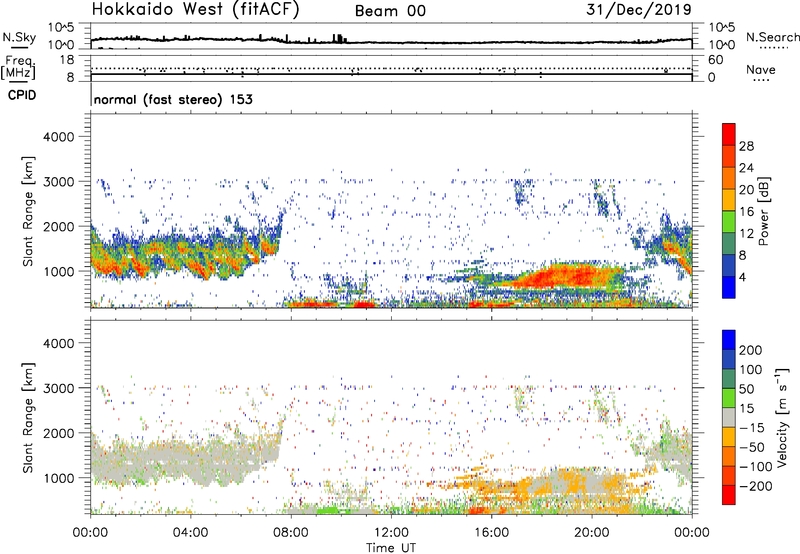Click the '04:00' time tick label
This screenshot has width=800, height=554.
(191, 533)
